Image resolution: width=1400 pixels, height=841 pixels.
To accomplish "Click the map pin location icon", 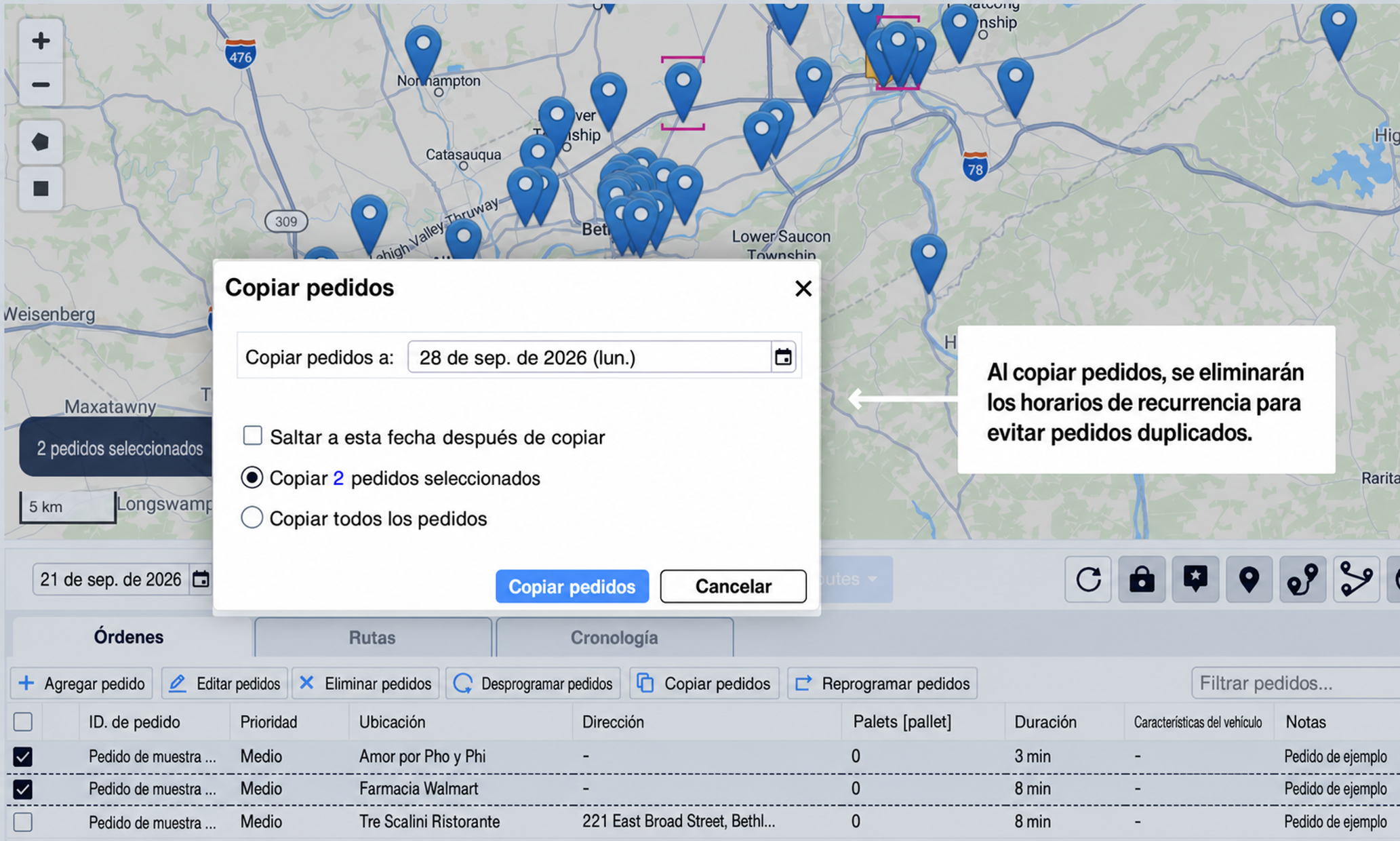I will [1249, 579].
